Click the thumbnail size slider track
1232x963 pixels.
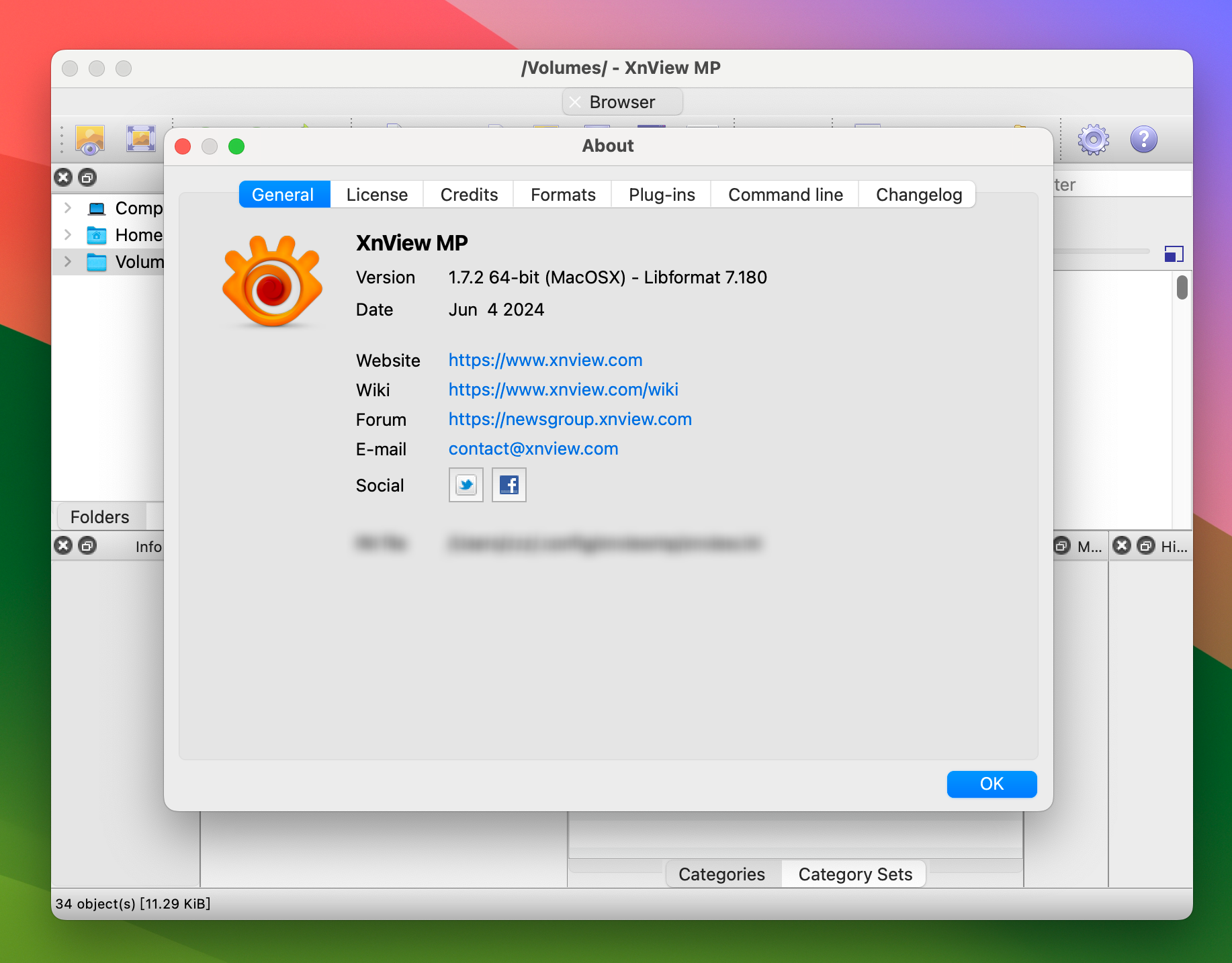click(x=1102, y=251)
